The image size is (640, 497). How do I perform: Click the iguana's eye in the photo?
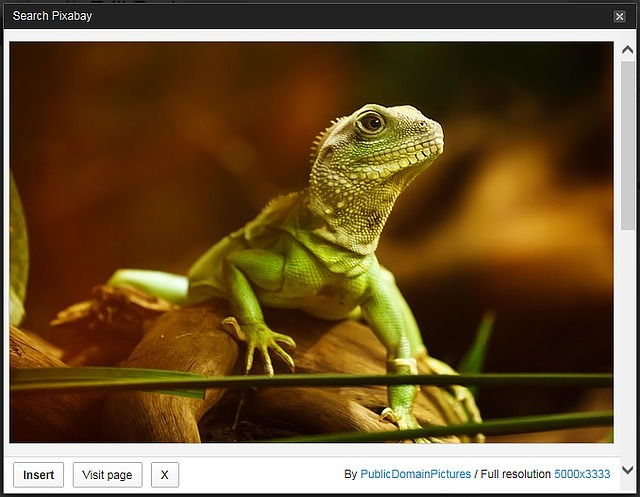[371, 122]
